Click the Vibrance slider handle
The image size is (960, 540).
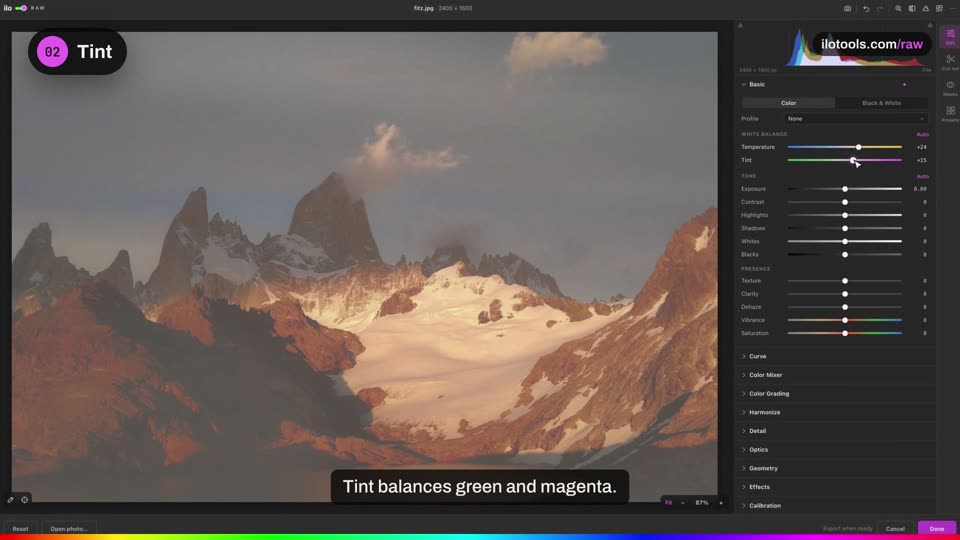[x=845, y=320]
